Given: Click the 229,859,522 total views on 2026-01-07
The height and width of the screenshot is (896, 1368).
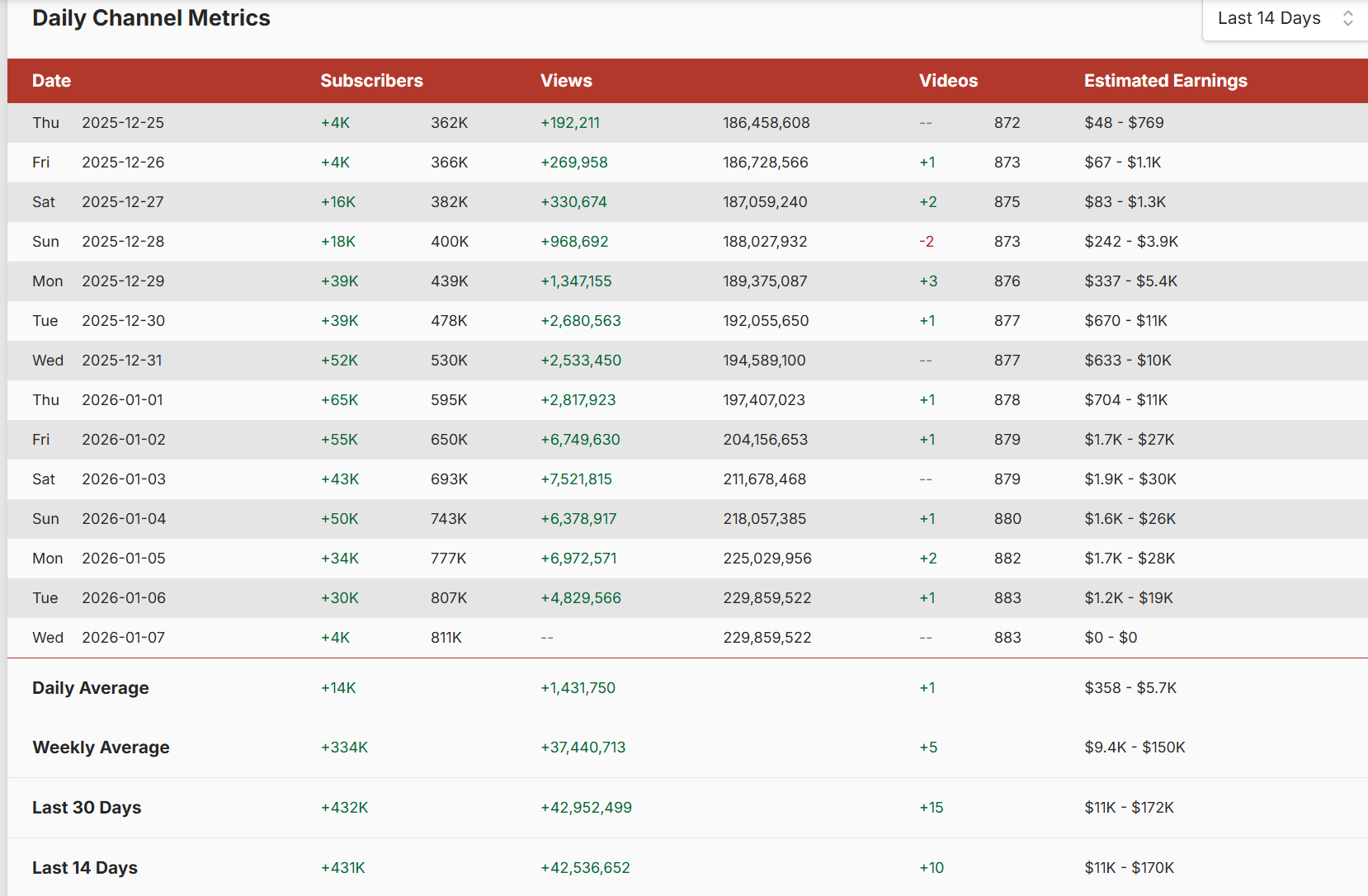Looking at the screenshot, I should [767, 638].
